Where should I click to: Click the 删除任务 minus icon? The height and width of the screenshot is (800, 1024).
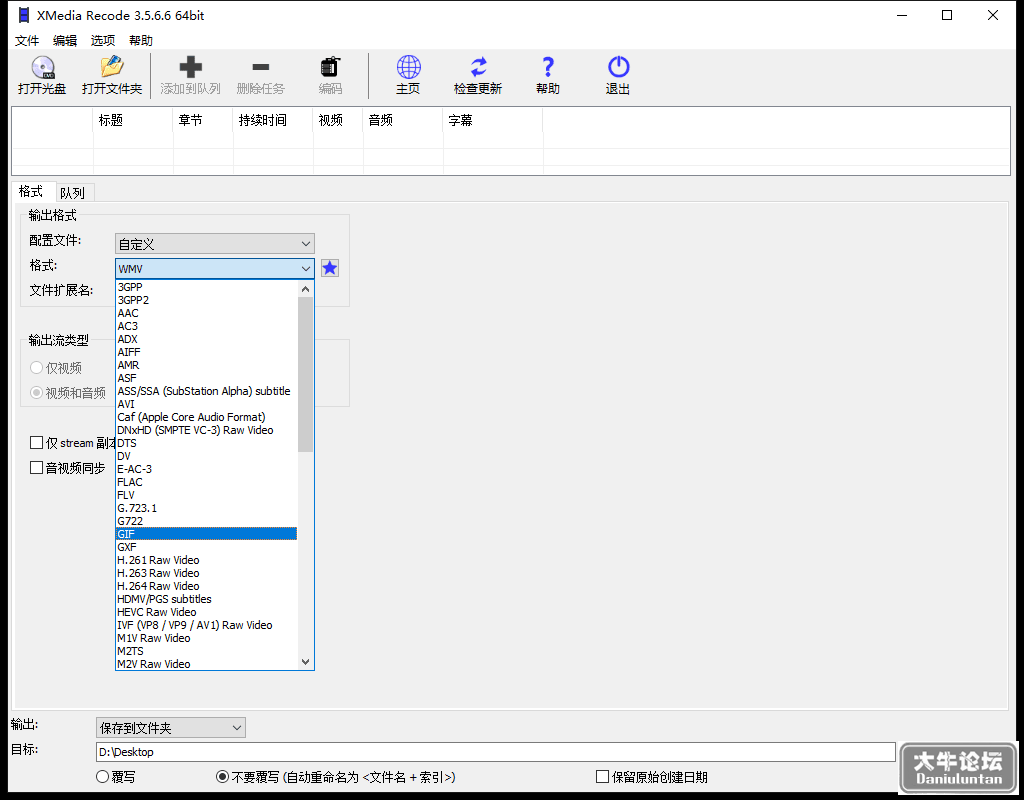(261, 67)
